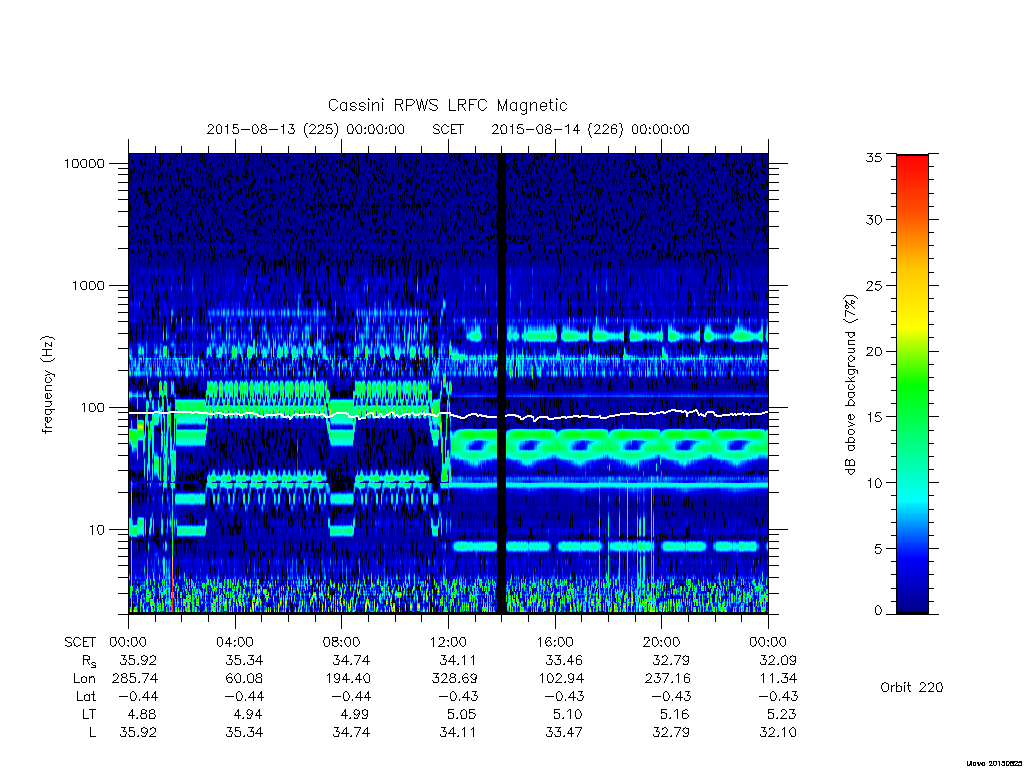1024x768 pixels.
Task: Click the 04:00 SCET time label
Action: click(234, 642)
